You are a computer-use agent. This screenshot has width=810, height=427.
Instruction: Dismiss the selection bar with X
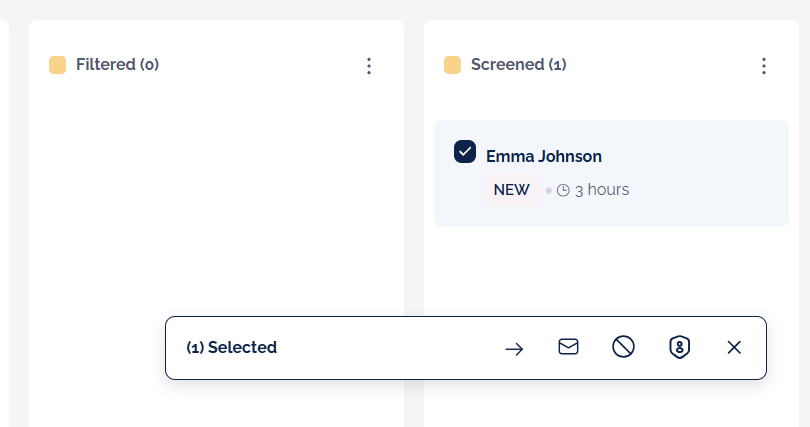[734, 347]
